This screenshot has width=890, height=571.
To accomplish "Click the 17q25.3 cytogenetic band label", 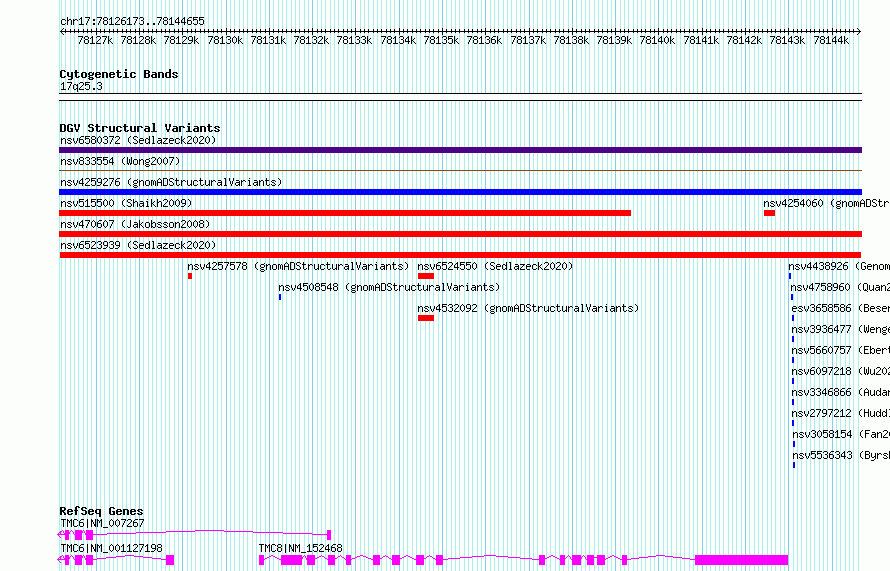I will 81,86.
